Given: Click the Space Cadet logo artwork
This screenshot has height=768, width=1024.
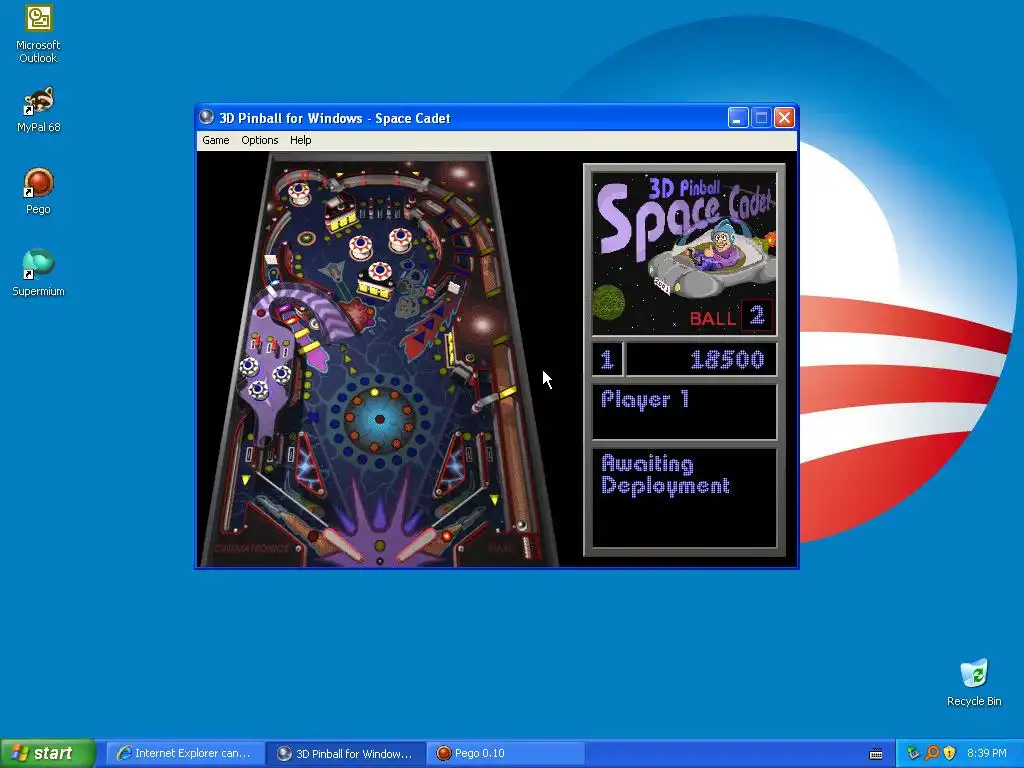Looking at the screenshot, I should pyautogui.click(x=684, y=253).
